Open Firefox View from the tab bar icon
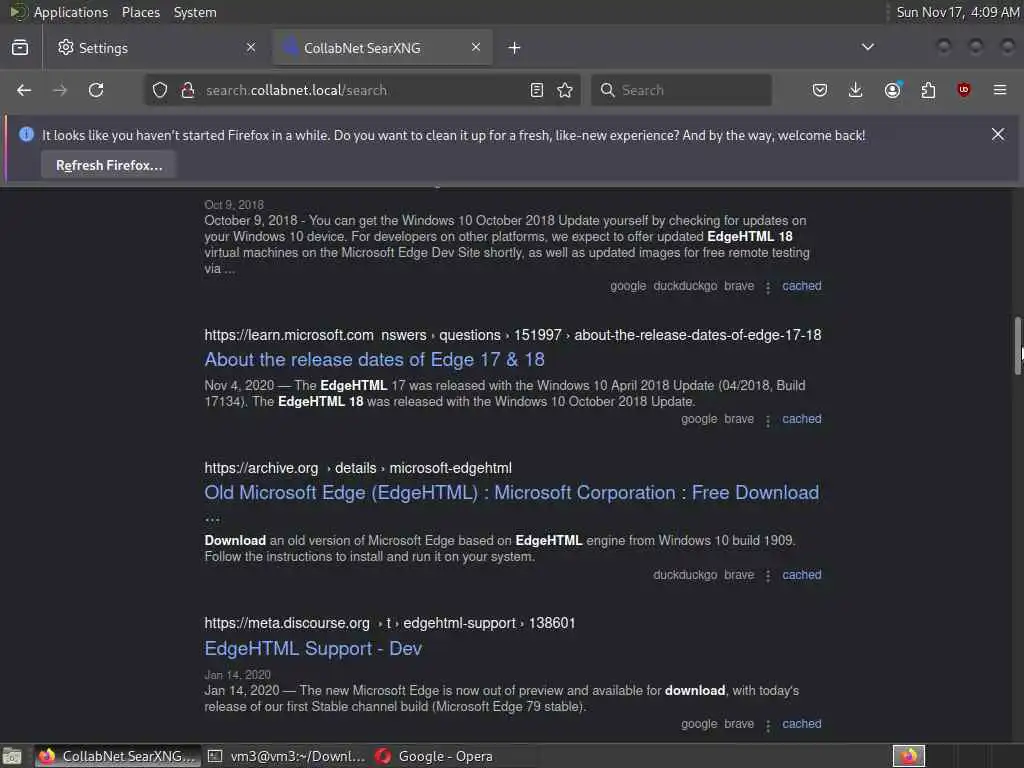The image size is (1024, 768). tap(20, 48)
